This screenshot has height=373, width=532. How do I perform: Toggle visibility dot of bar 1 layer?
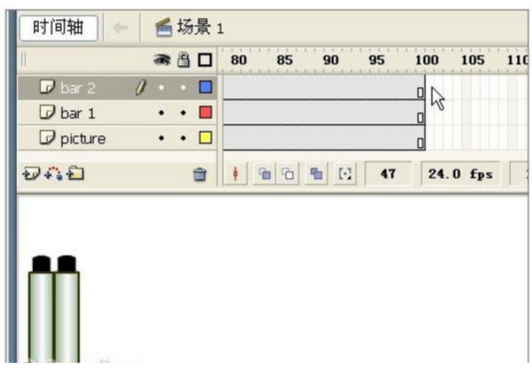pos(162,113)
